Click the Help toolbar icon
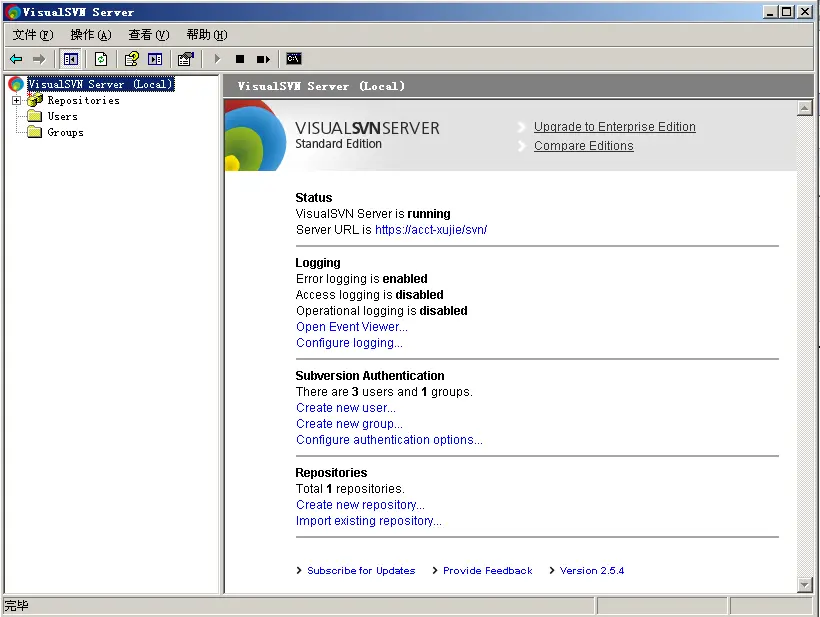Screen dimensions: 820x617 point(132,59)
